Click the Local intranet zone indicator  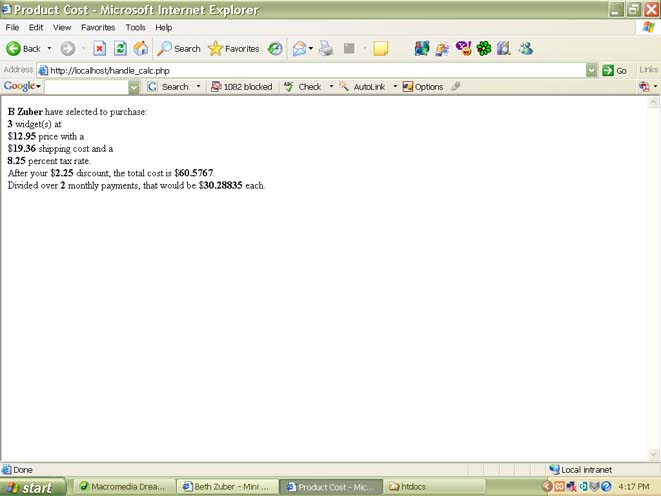[x=581, y=469]
